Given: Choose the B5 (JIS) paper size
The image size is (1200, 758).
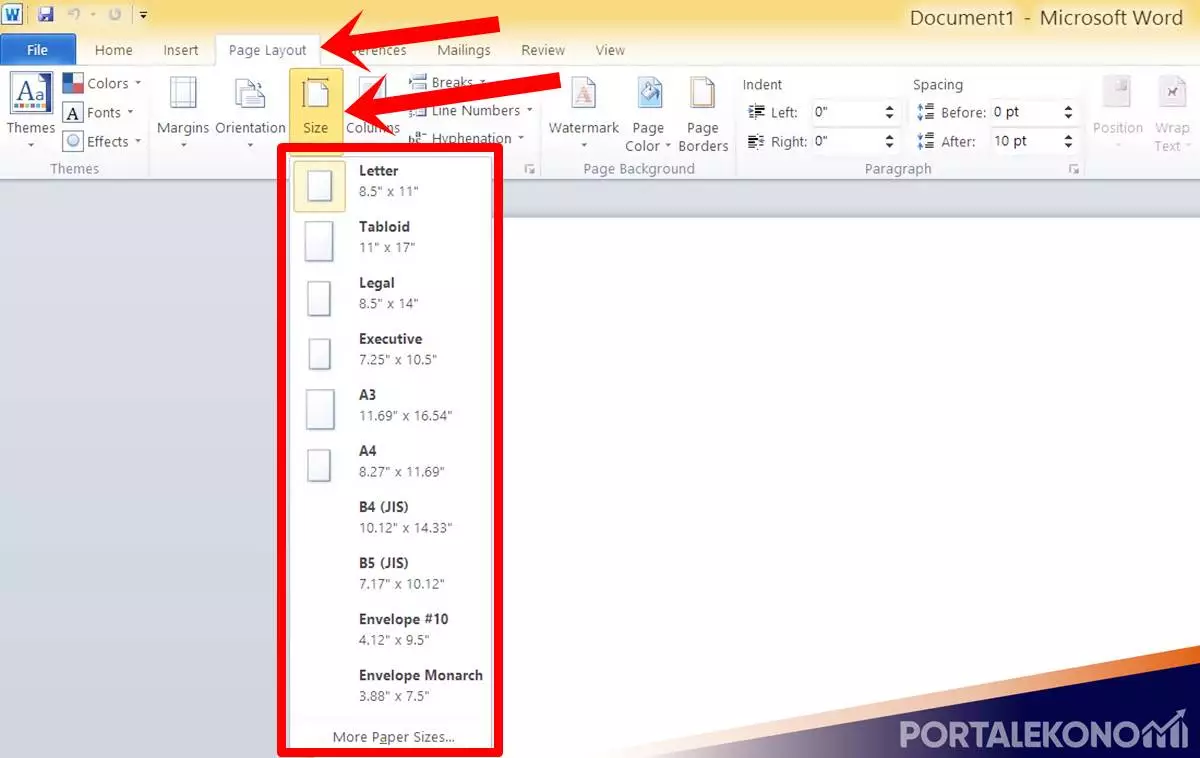Looking at the screenshot, I should click(x=391, y=577).
